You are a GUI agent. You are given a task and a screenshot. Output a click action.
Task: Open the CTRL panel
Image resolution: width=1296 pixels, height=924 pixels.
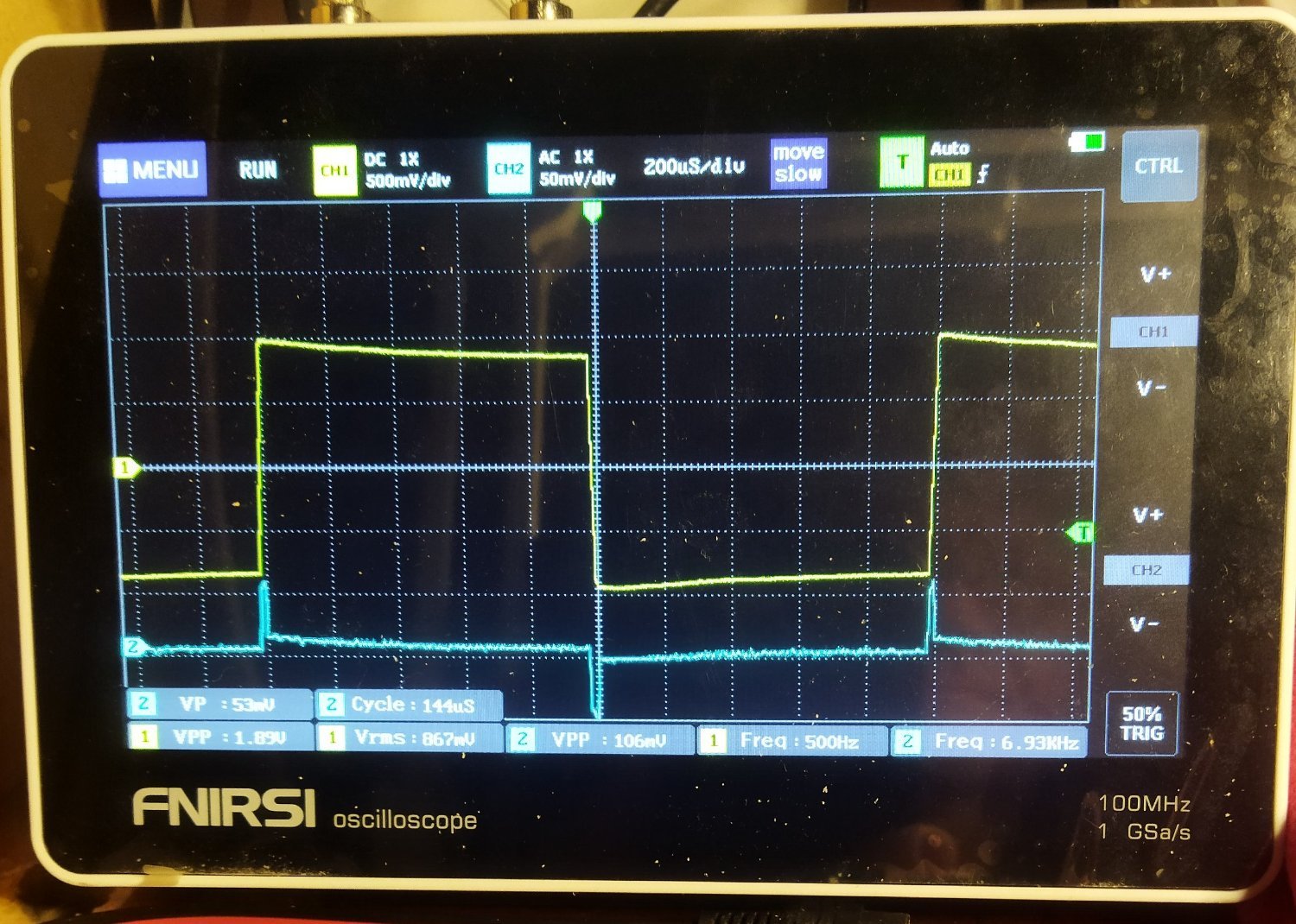(1159, 165)
